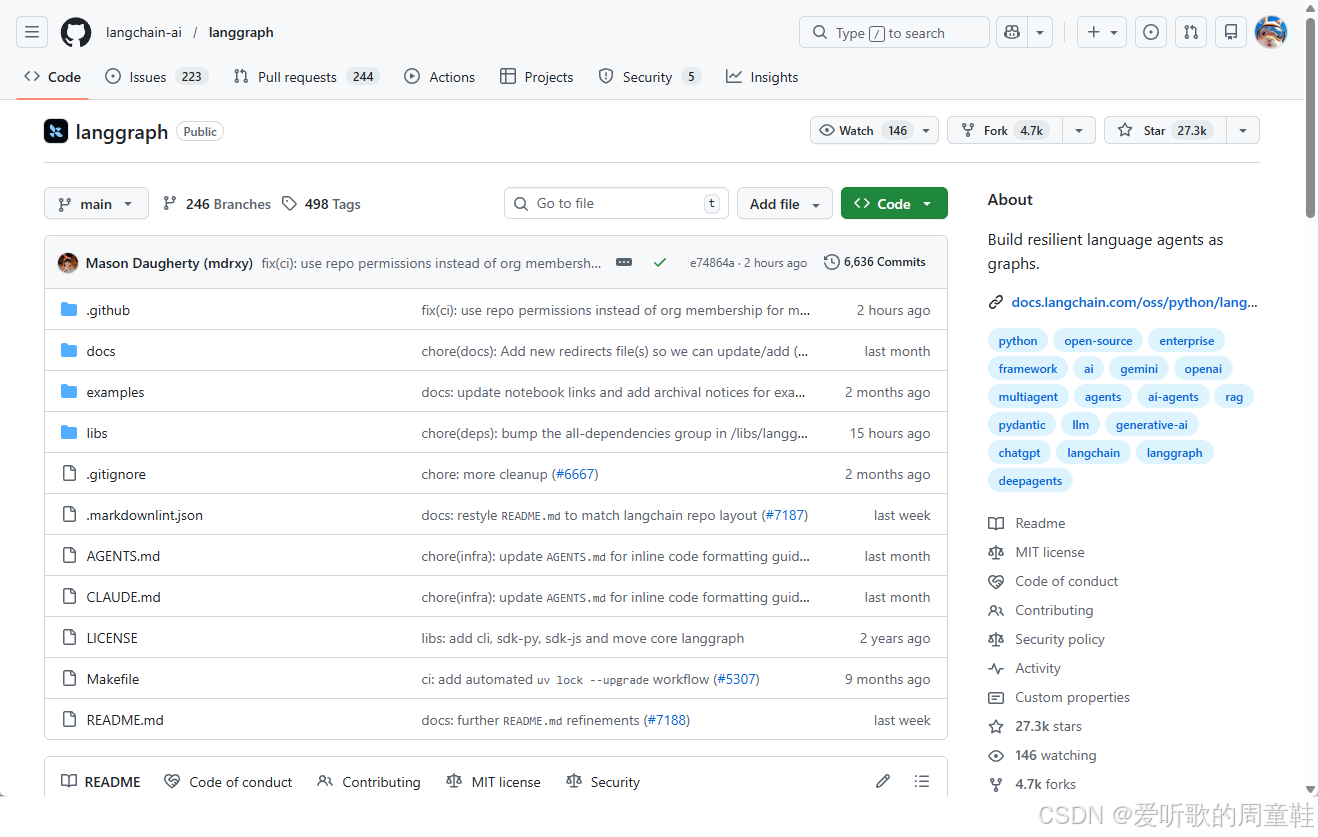Open commit hash e74864a
Screen dimensions: 1318x837
point(712,263)
